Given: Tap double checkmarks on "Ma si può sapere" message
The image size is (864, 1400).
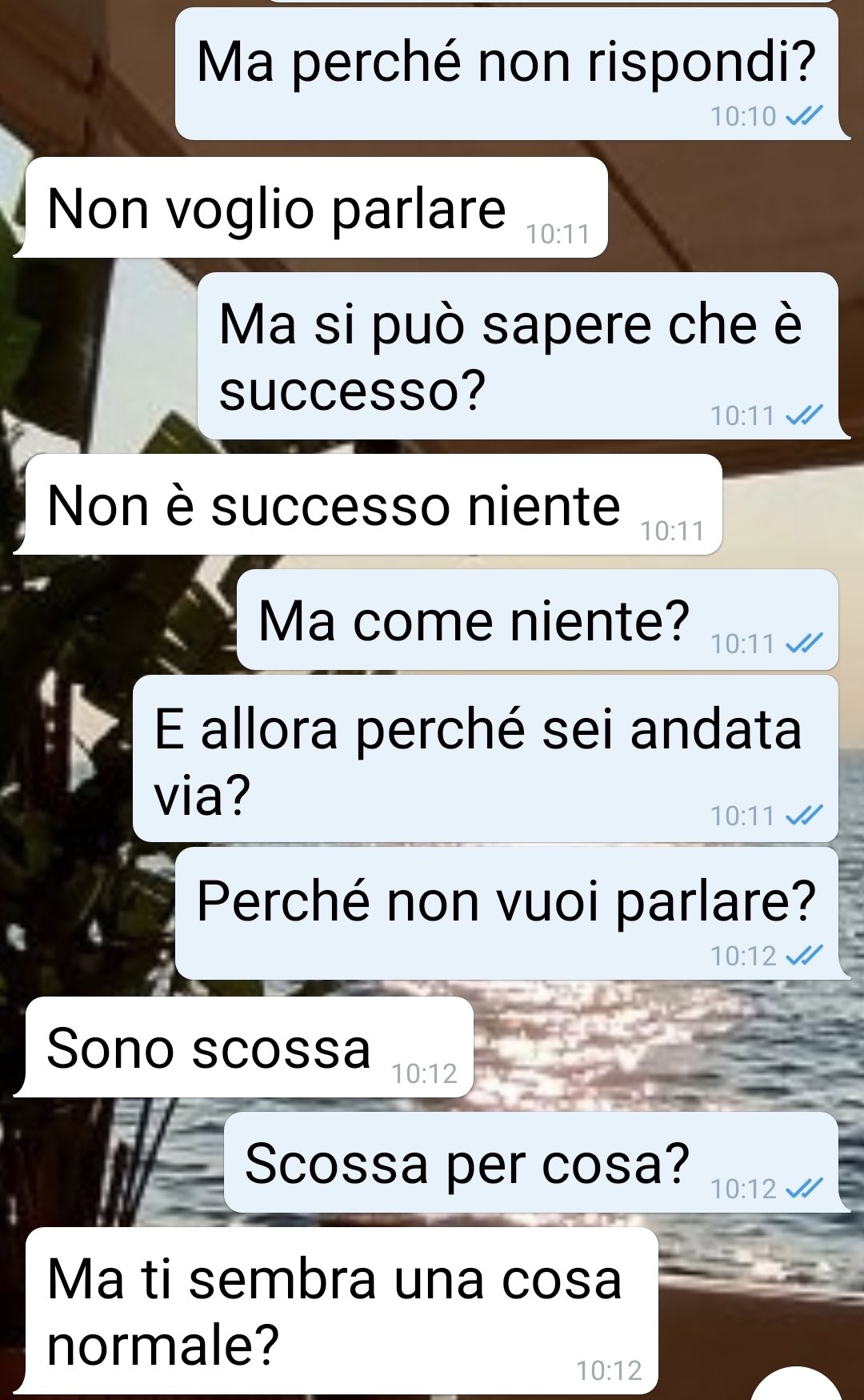Looking at the screenshot, I should coord(804,415).
